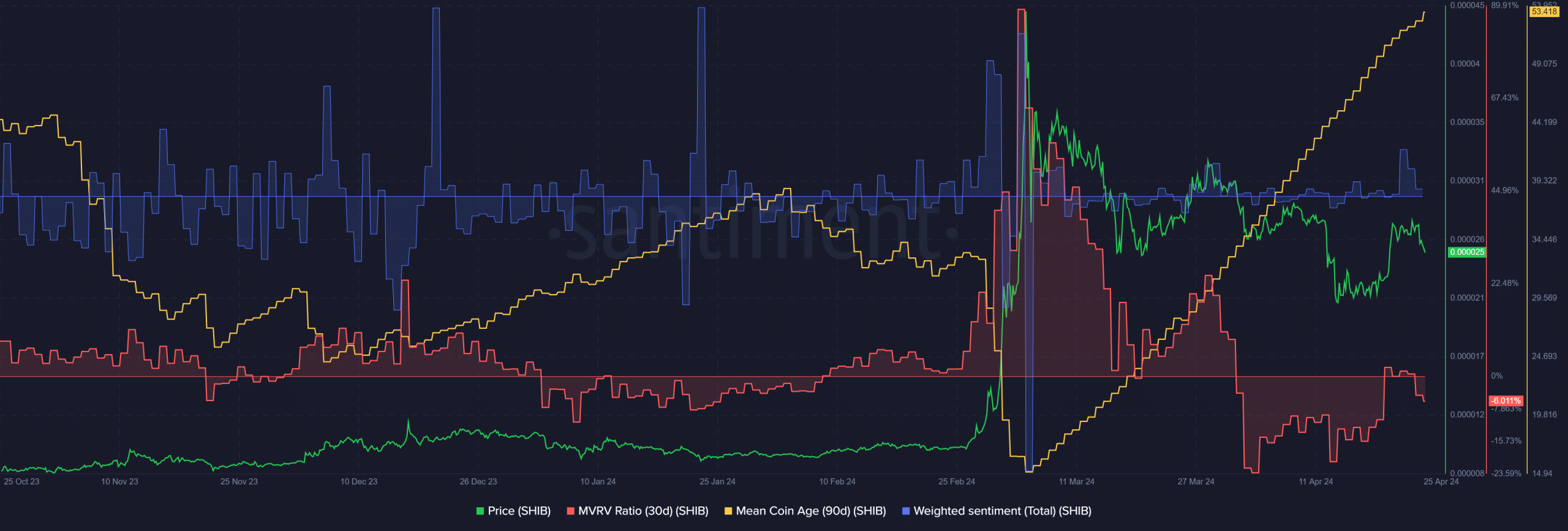
Task: Click the 10 Nov 23 date label
Action: [119, 481]
